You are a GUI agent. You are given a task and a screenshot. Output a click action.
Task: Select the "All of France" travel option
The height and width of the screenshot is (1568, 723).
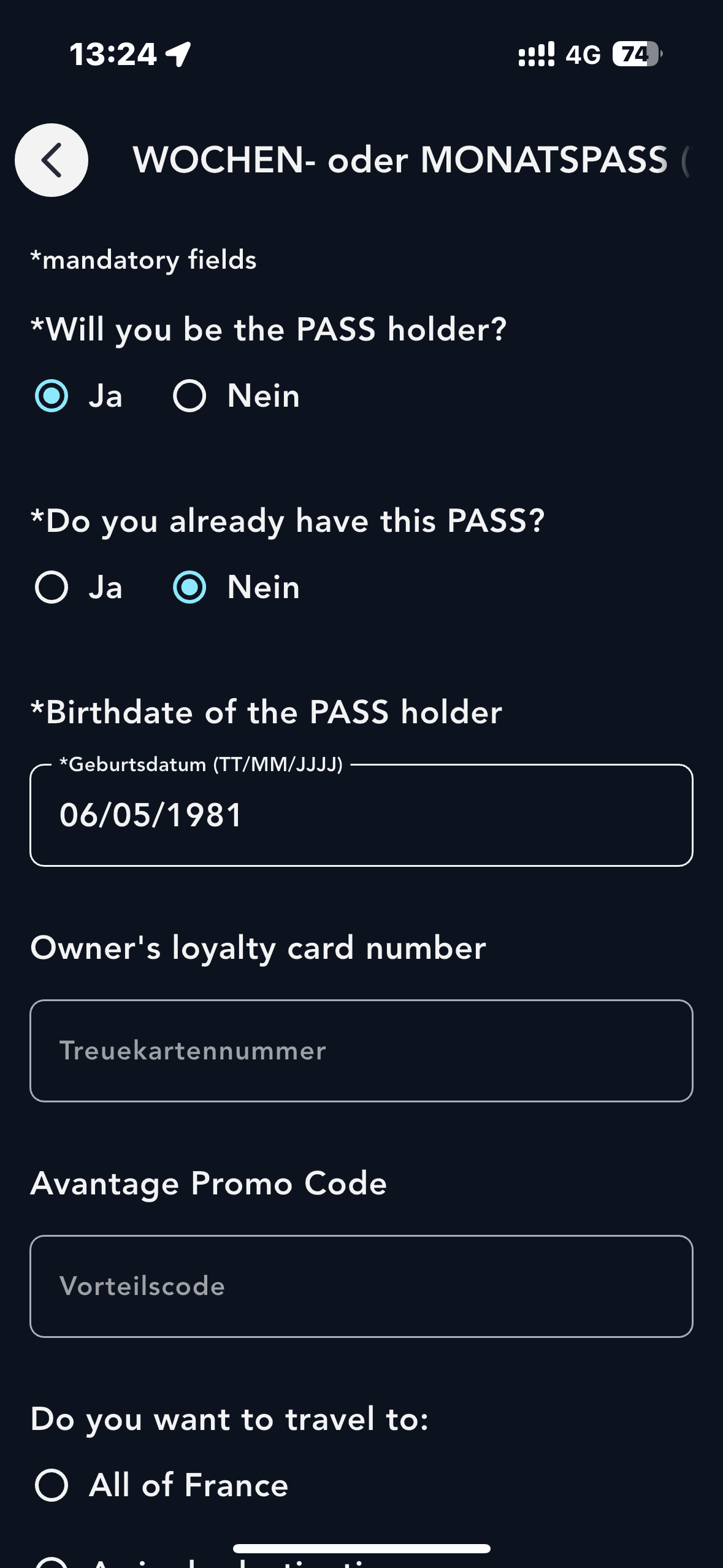click(x=52, y=1485)
